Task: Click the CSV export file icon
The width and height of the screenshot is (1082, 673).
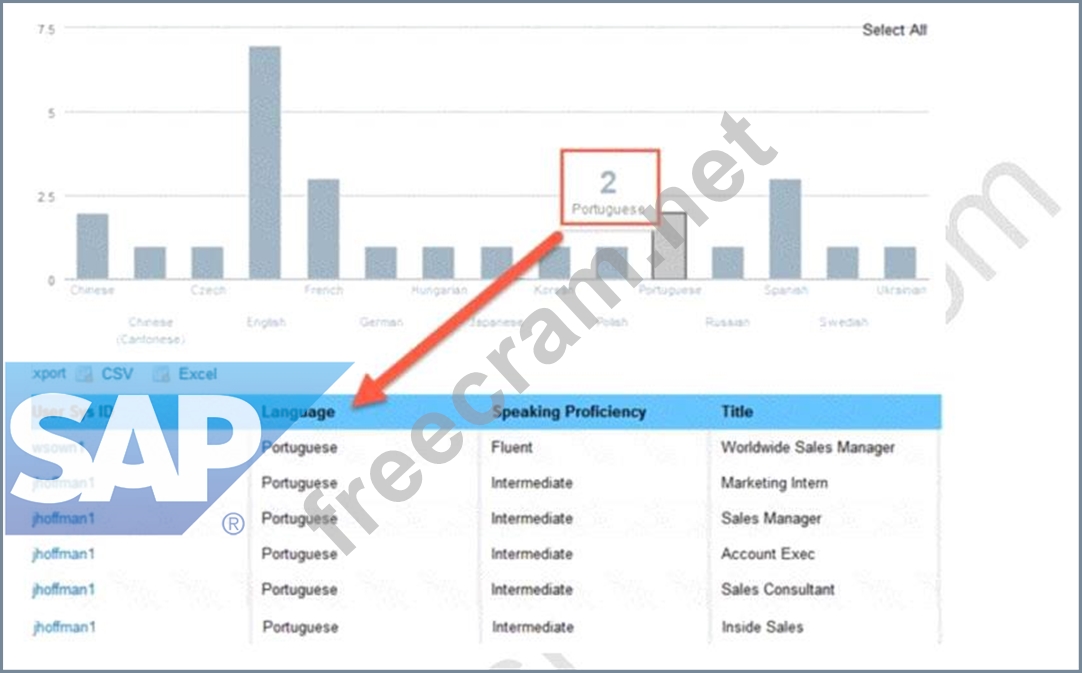Action: 85,374
